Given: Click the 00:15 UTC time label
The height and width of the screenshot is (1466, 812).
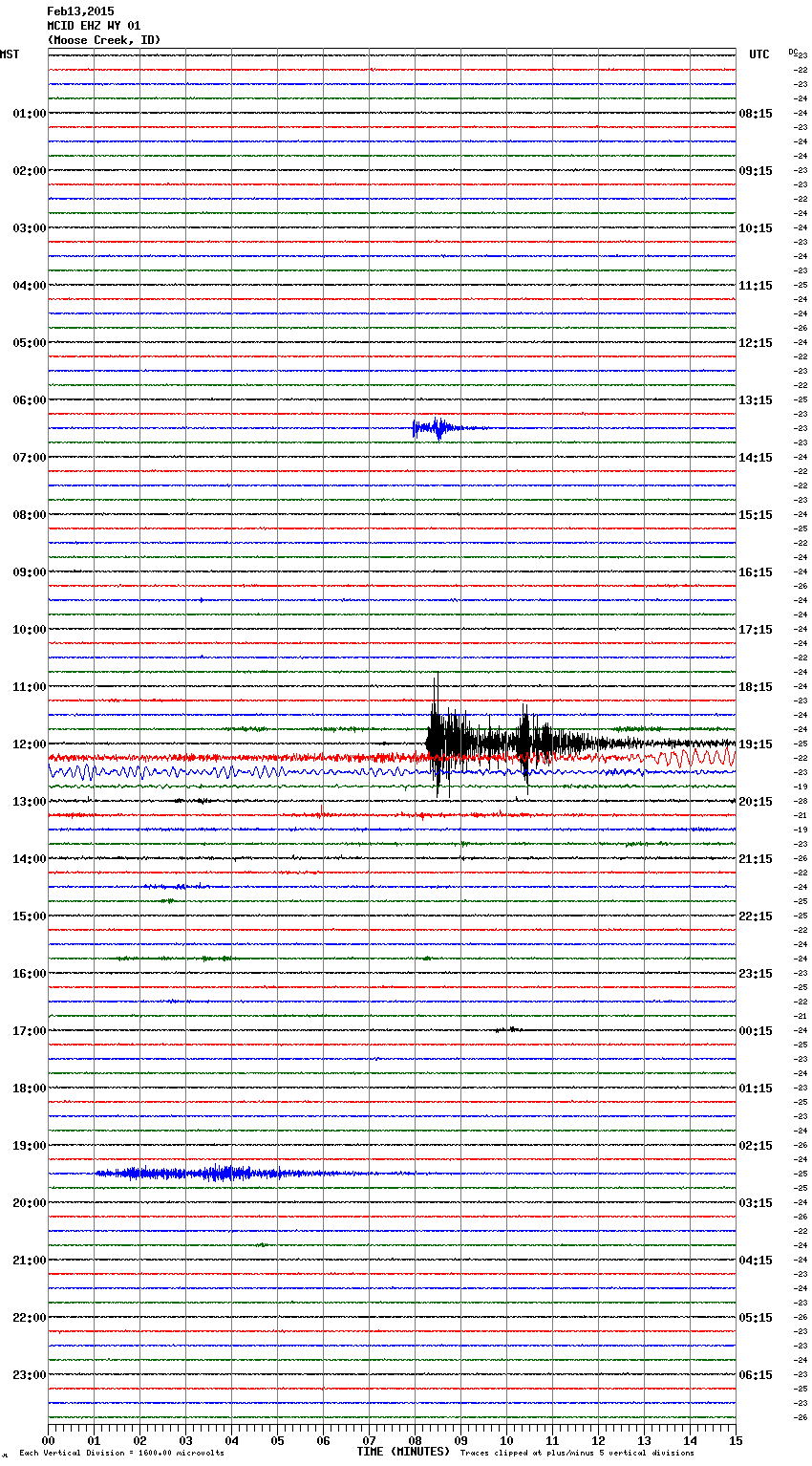Looking at the screenshot, I should [x=756, y=1031].
